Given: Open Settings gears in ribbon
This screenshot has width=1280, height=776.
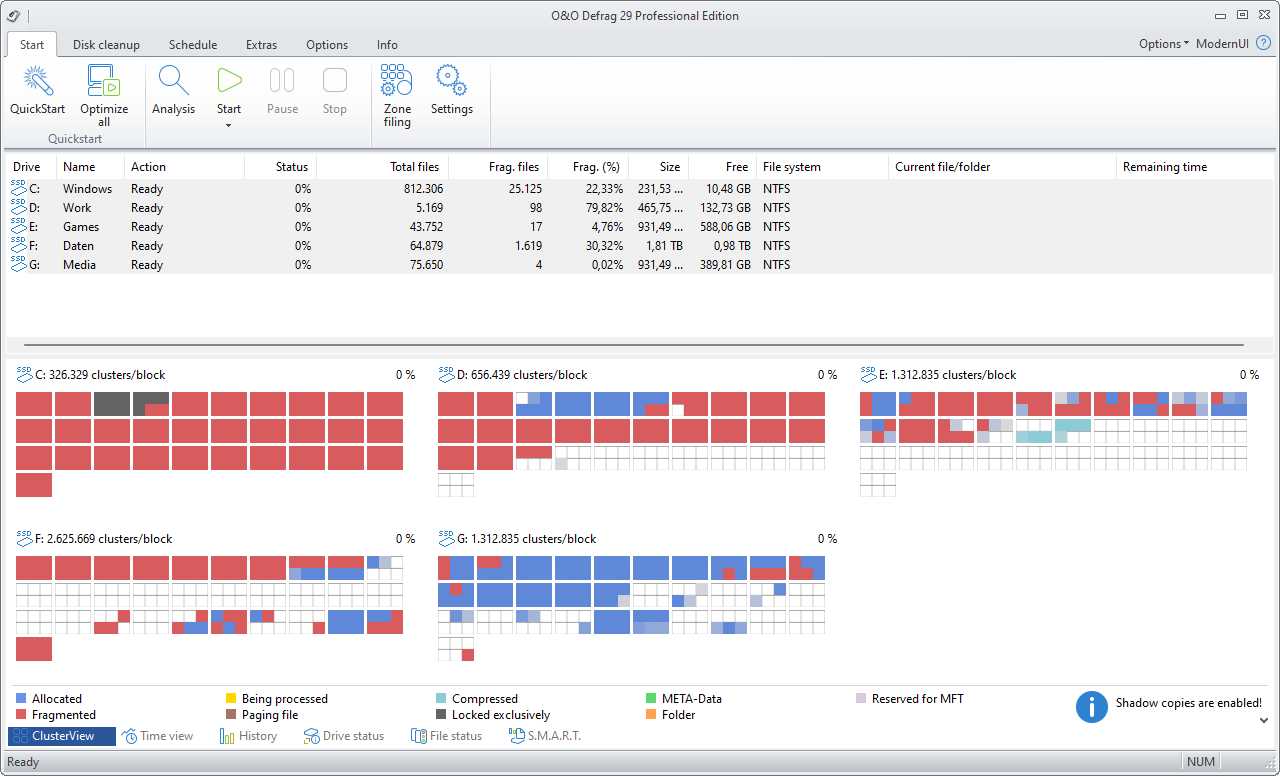Looking at the screenshot, I should [x=452, y=80].
